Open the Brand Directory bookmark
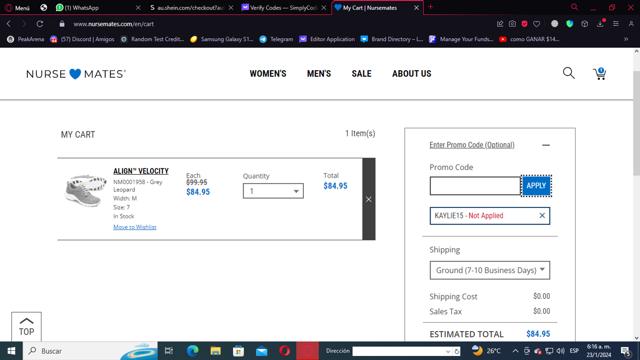This screenshot has height=360, width=640. [x=392, y=39]
